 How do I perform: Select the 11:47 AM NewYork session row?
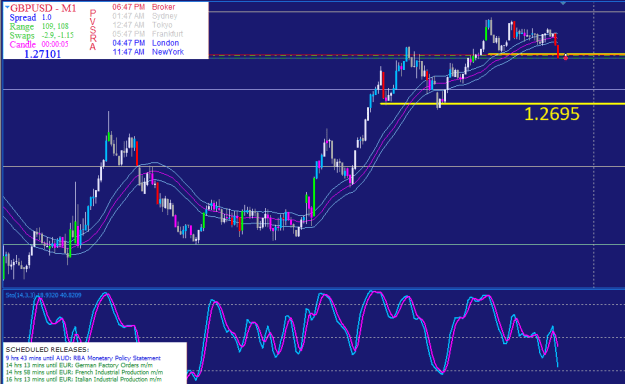148,52
